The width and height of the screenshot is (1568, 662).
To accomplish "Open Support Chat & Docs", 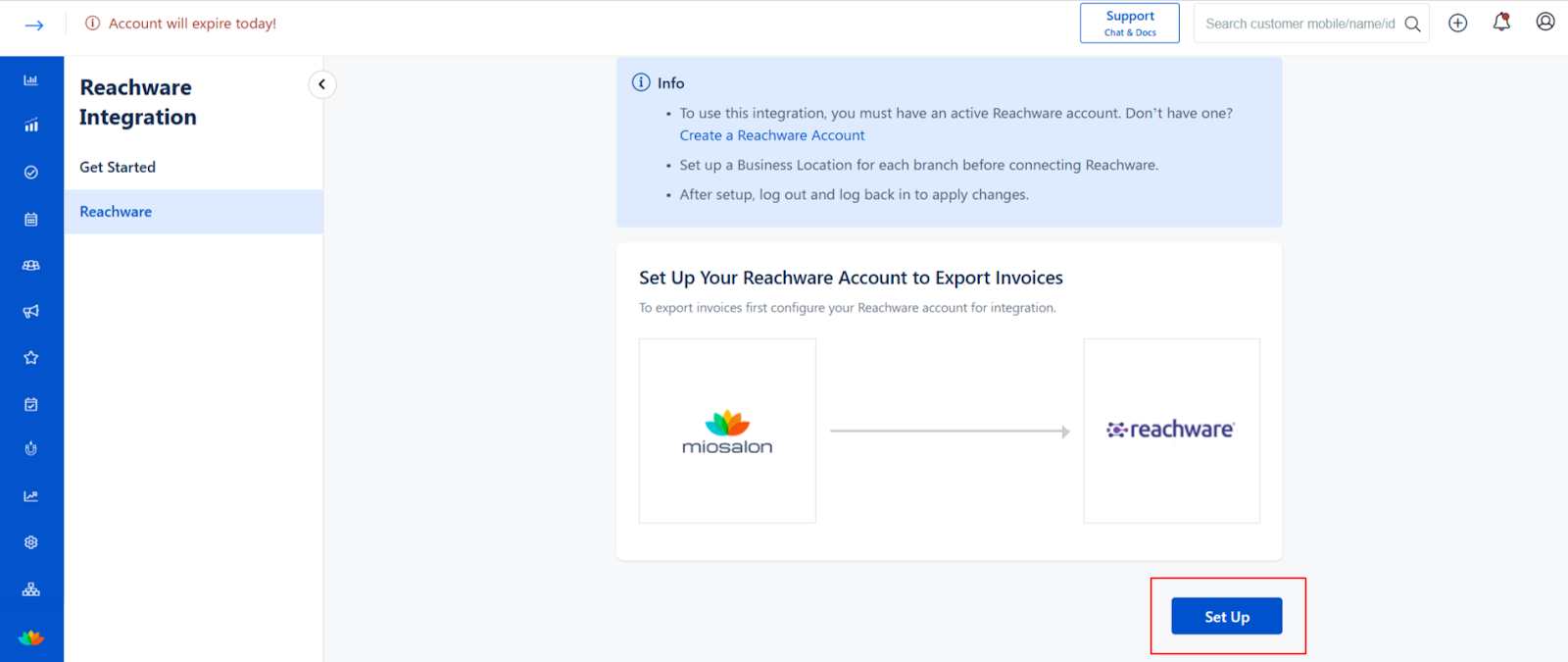I will (1130, 23).
